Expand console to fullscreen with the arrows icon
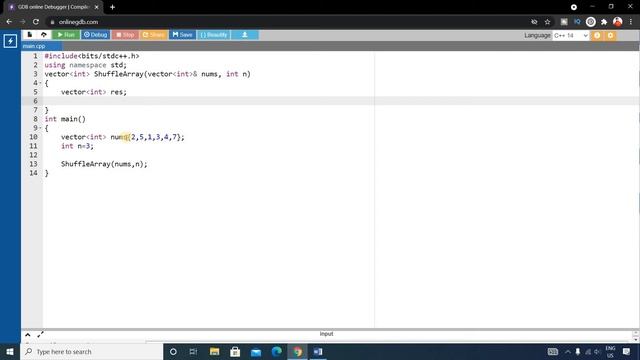640x360 pixels. 40,335
